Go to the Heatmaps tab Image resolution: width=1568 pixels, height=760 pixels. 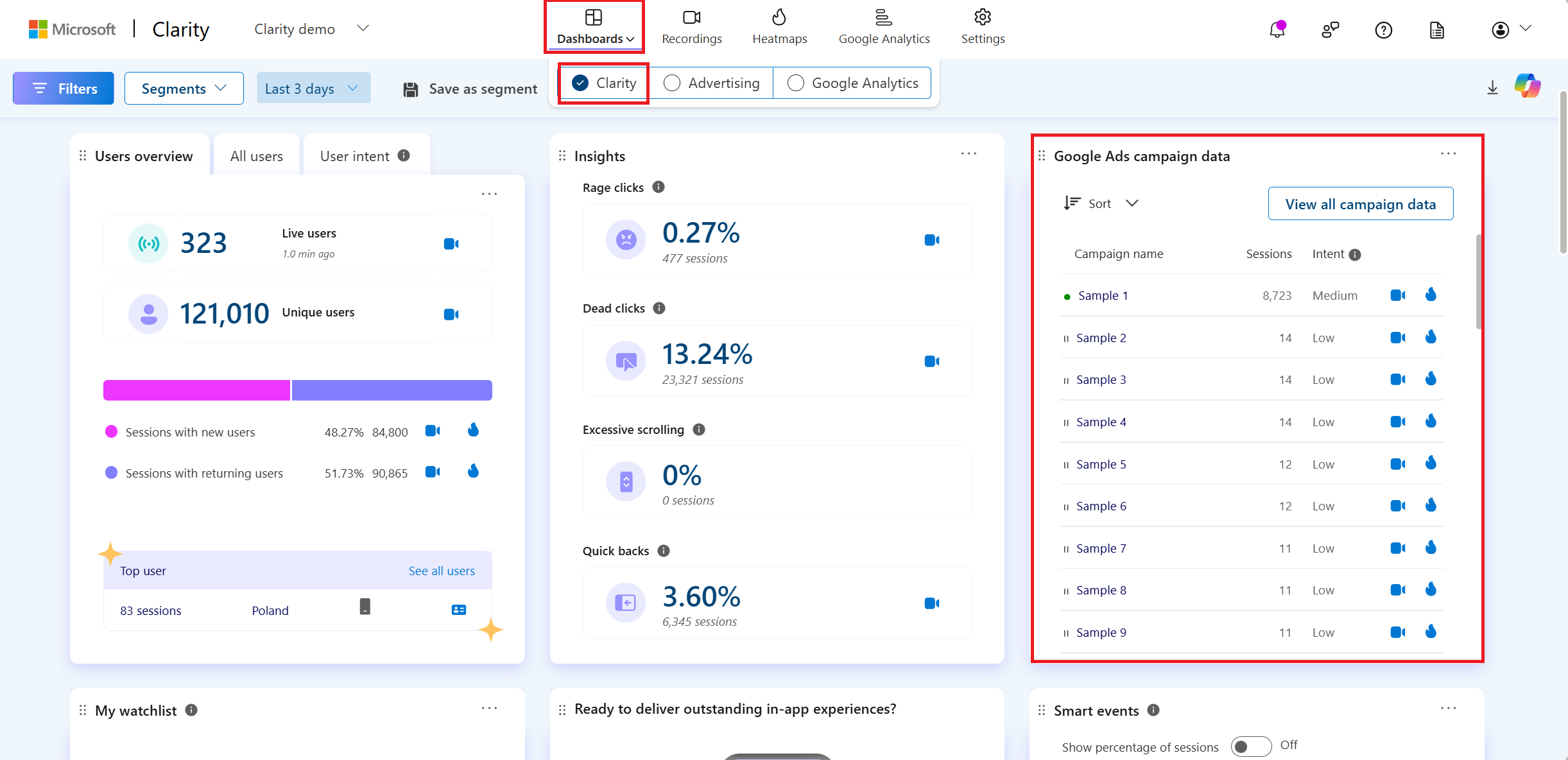click(x=780, y=28)
